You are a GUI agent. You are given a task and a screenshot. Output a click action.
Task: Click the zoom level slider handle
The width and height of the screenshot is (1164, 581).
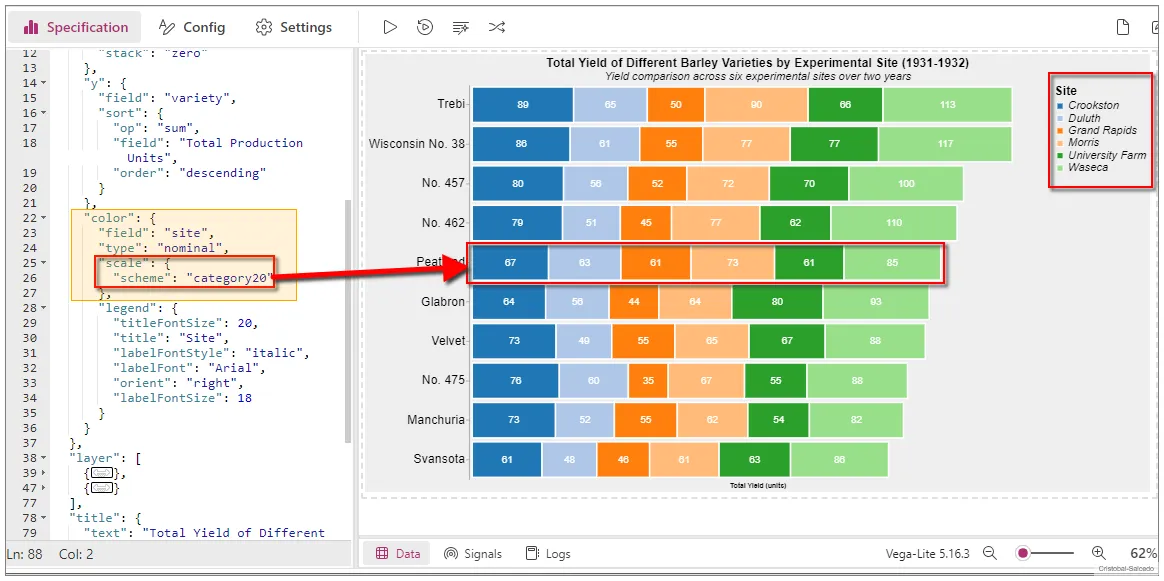tap(1023, 553)
